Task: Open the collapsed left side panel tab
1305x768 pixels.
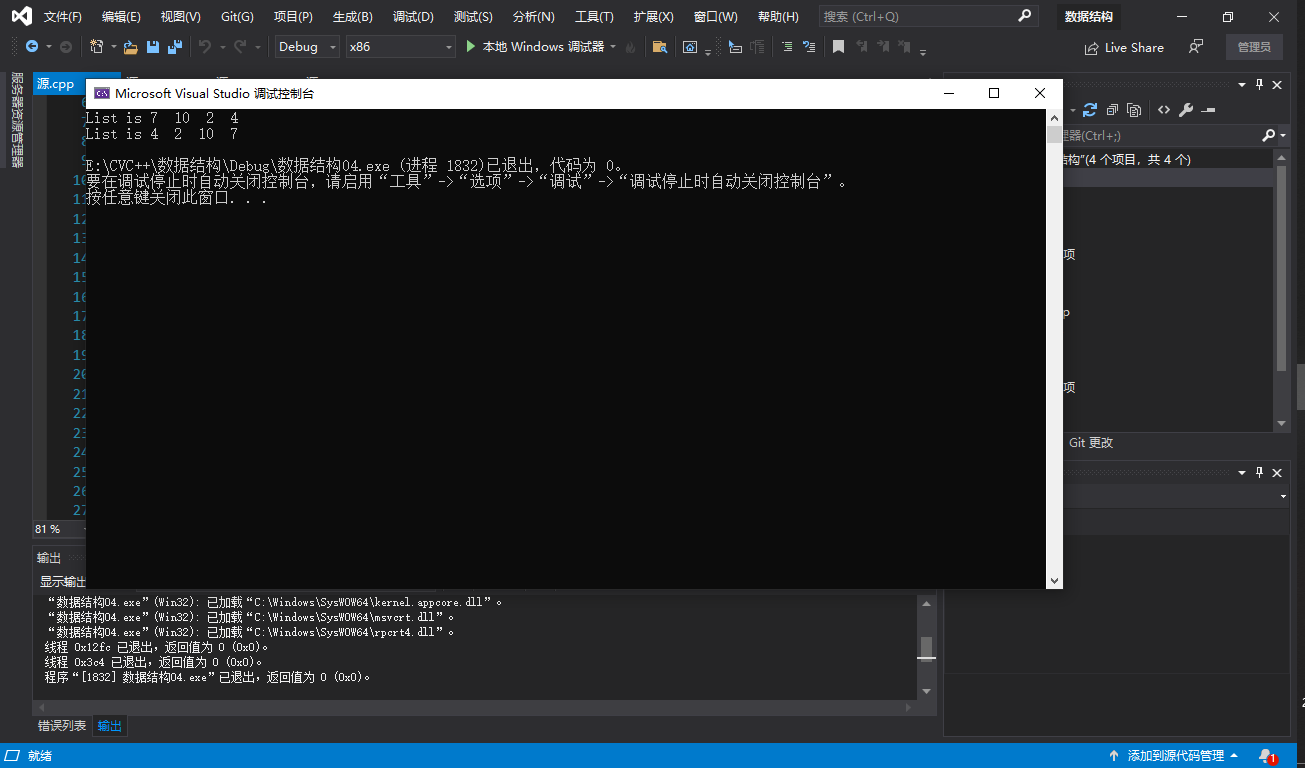Action: (x=16, y=120)
